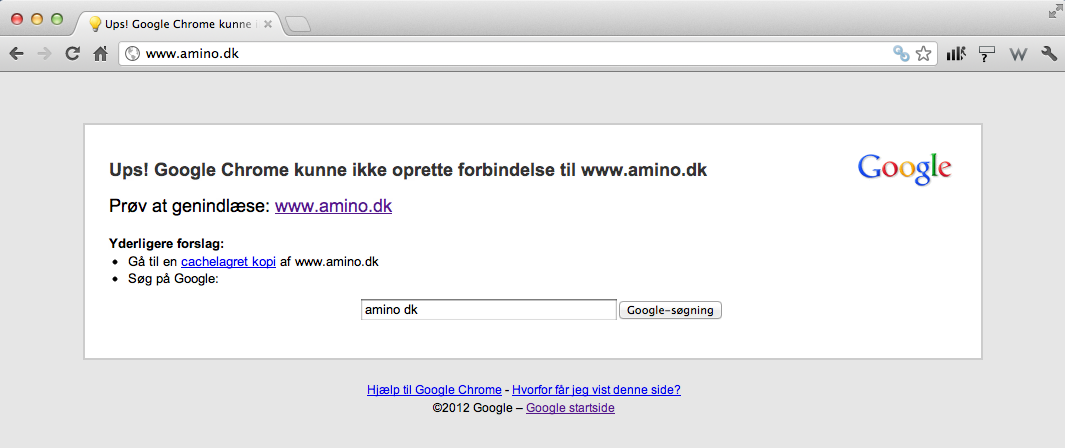This screenshot has height=448, width=1065.
Task: Go back to the previous page
Action: click(x=16, y=54)
